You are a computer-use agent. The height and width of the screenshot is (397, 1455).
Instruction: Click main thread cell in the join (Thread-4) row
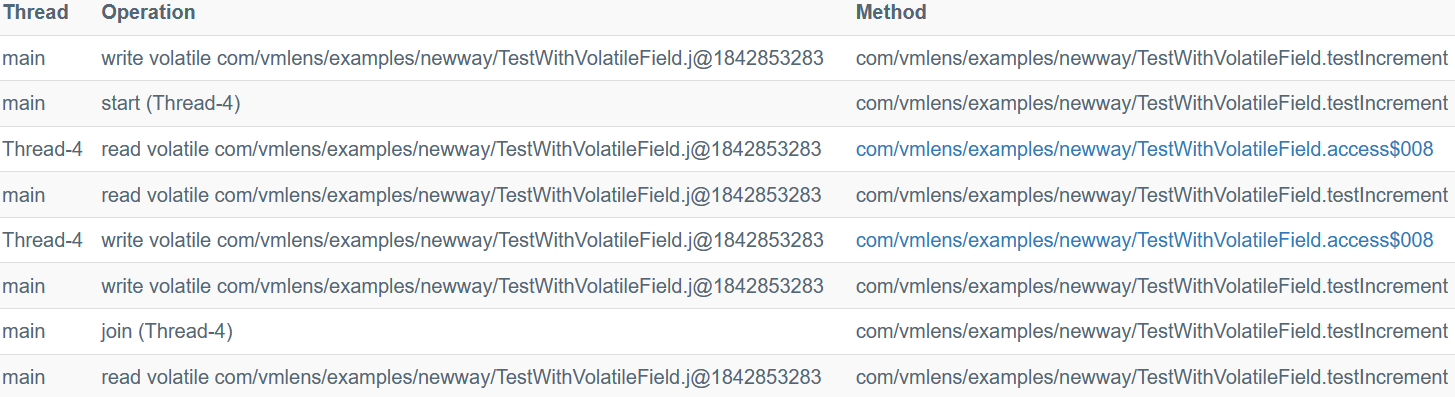(x=24, y=331)
